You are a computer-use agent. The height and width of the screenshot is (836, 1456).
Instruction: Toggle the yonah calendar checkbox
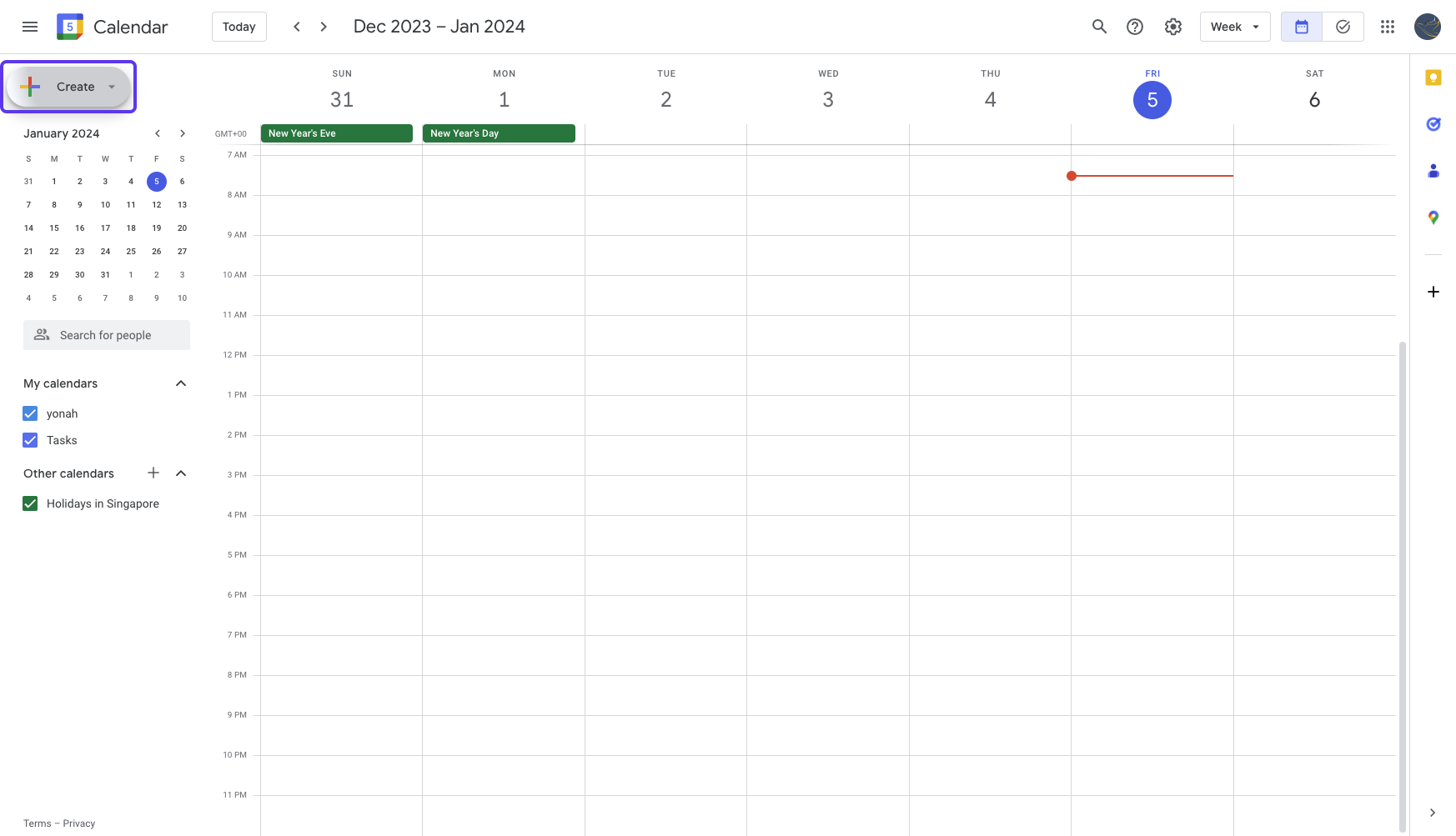[x=30, y=413]
